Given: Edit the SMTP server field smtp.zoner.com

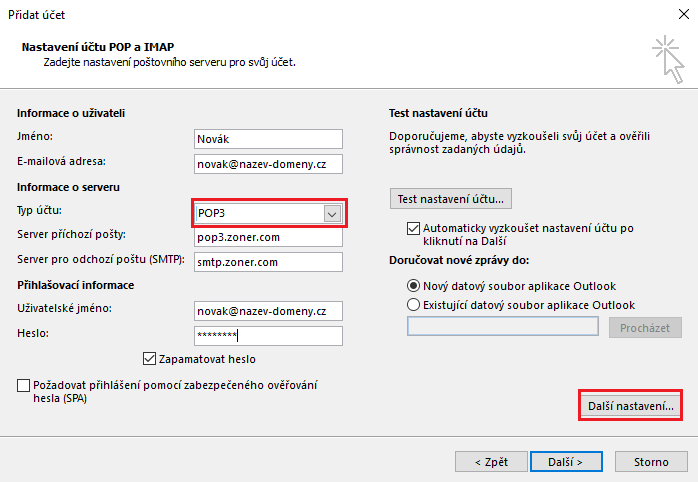Looking at the screenshot, I should pyautogui.click(x=268, y=262).
